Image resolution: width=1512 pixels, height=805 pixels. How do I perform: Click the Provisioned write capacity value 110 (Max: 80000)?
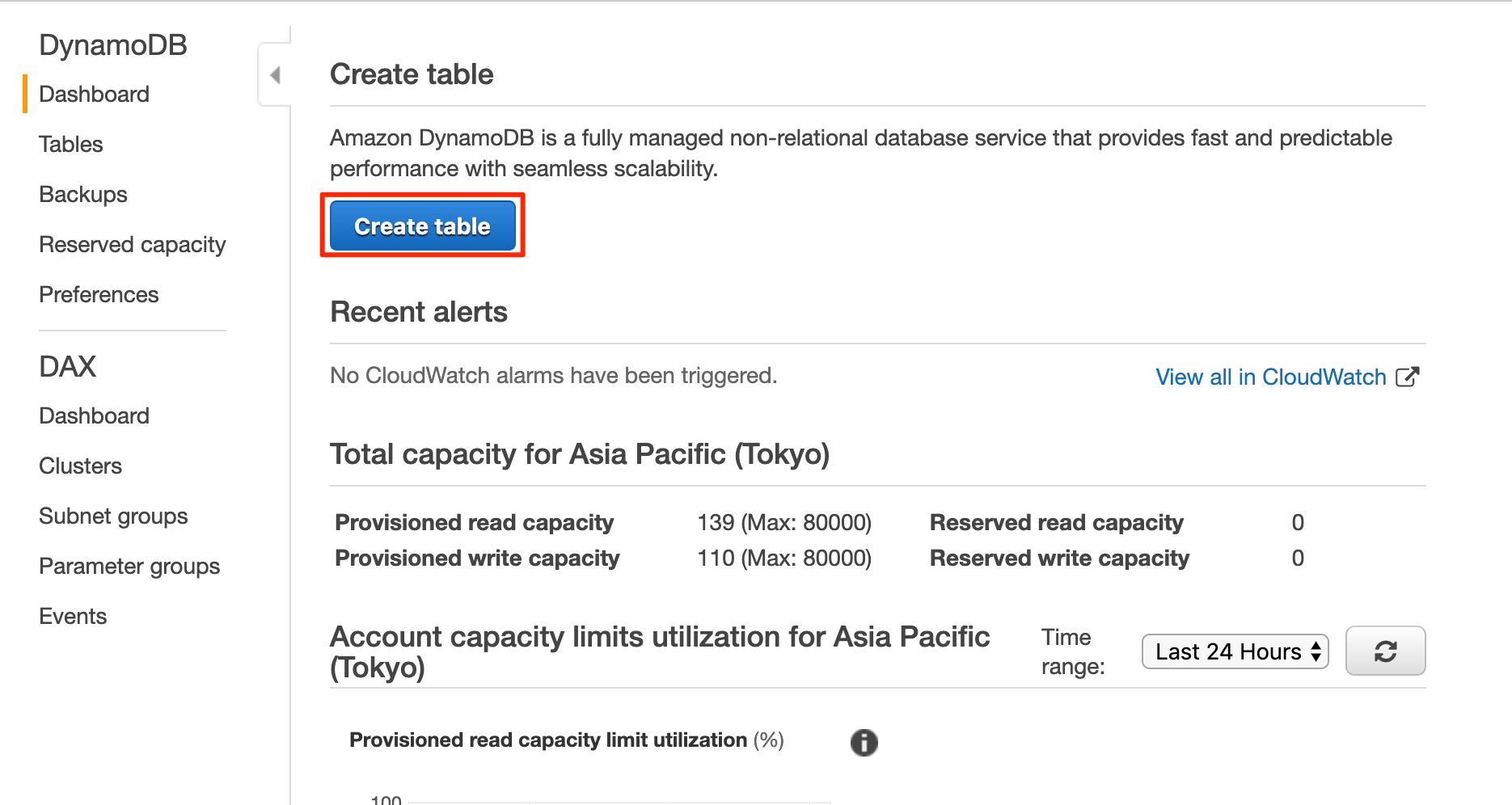tap(784, 558)
